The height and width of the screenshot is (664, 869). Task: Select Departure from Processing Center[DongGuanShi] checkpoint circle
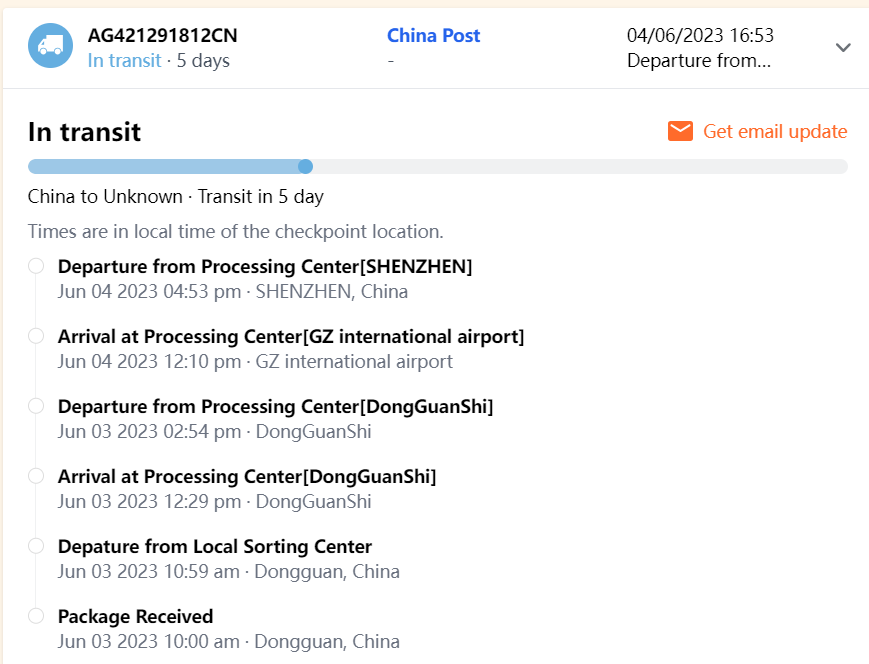pyautogui.click(x=36, y=406)
